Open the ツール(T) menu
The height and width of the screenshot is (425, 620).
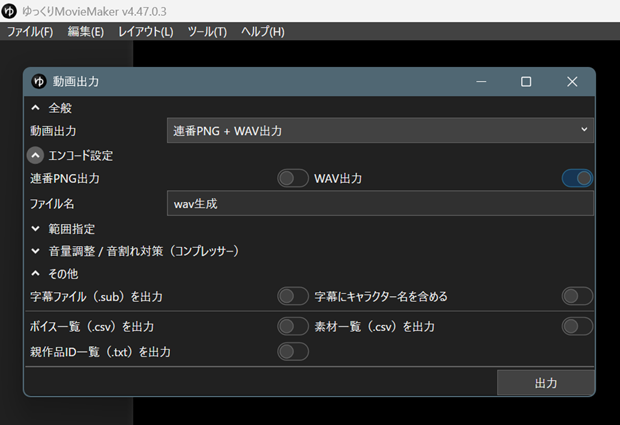pyautogui.click(x=207, y=32)
